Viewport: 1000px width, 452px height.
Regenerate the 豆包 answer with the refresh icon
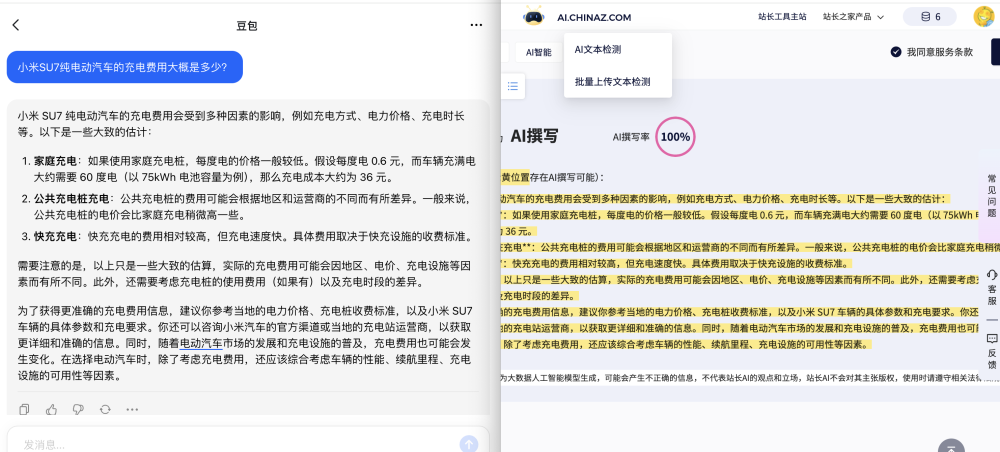pos(105,409)
